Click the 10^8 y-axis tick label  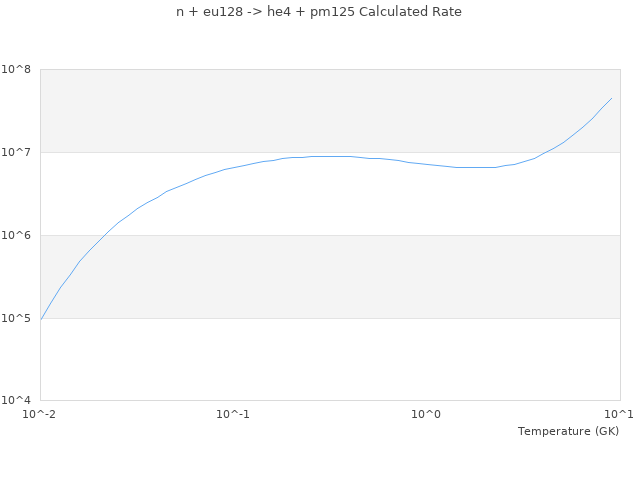(18, 69)
